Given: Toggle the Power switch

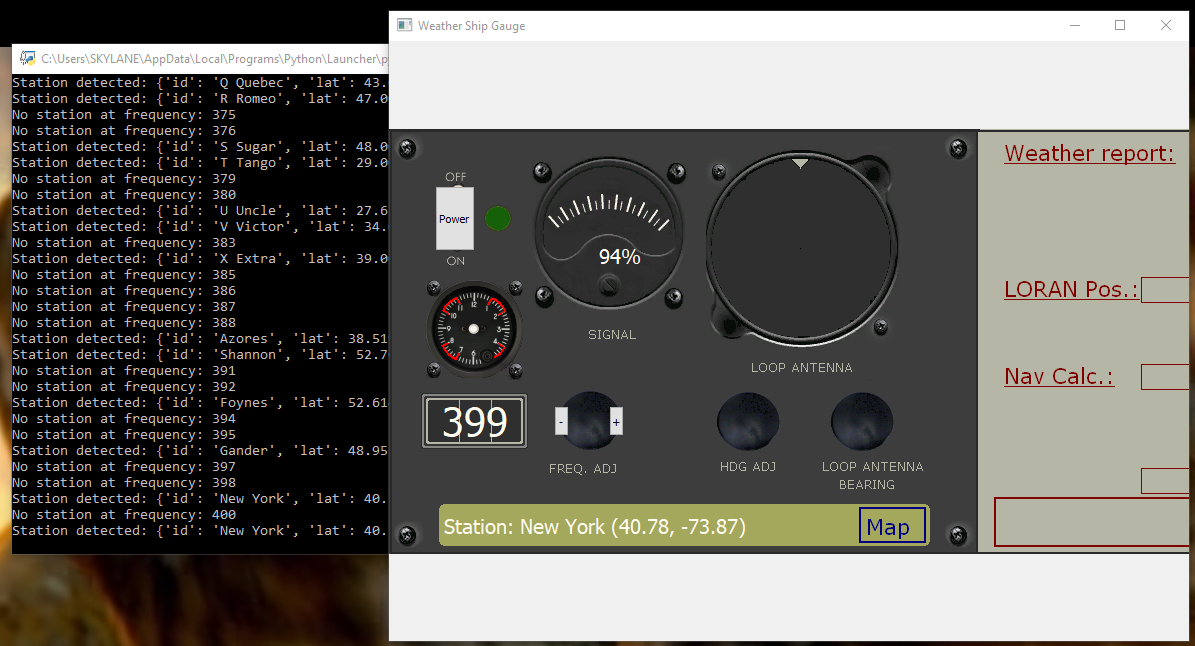Looking at the screenshot, I should 454,218.
